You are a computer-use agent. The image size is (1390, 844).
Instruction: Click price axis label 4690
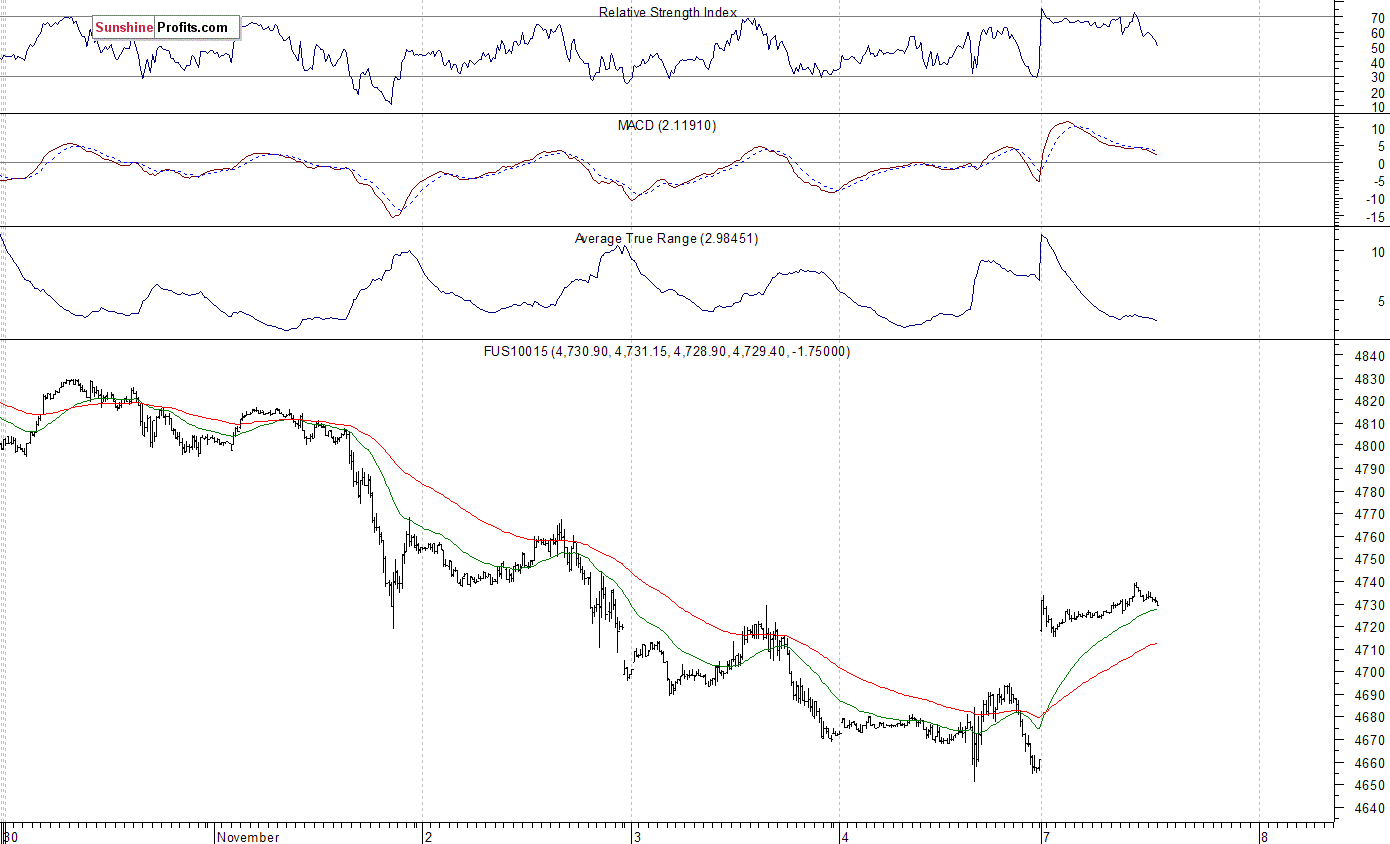1371,695
